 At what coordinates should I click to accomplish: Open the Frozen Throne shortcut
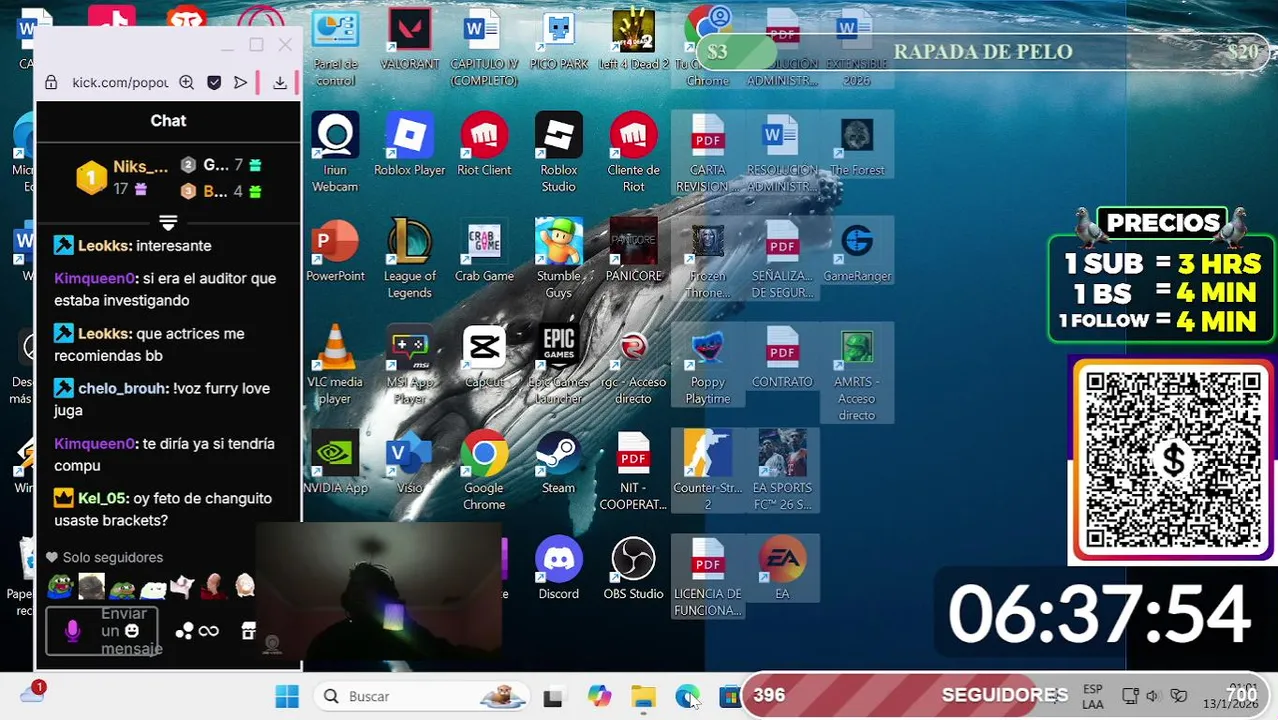pos(708,259)
